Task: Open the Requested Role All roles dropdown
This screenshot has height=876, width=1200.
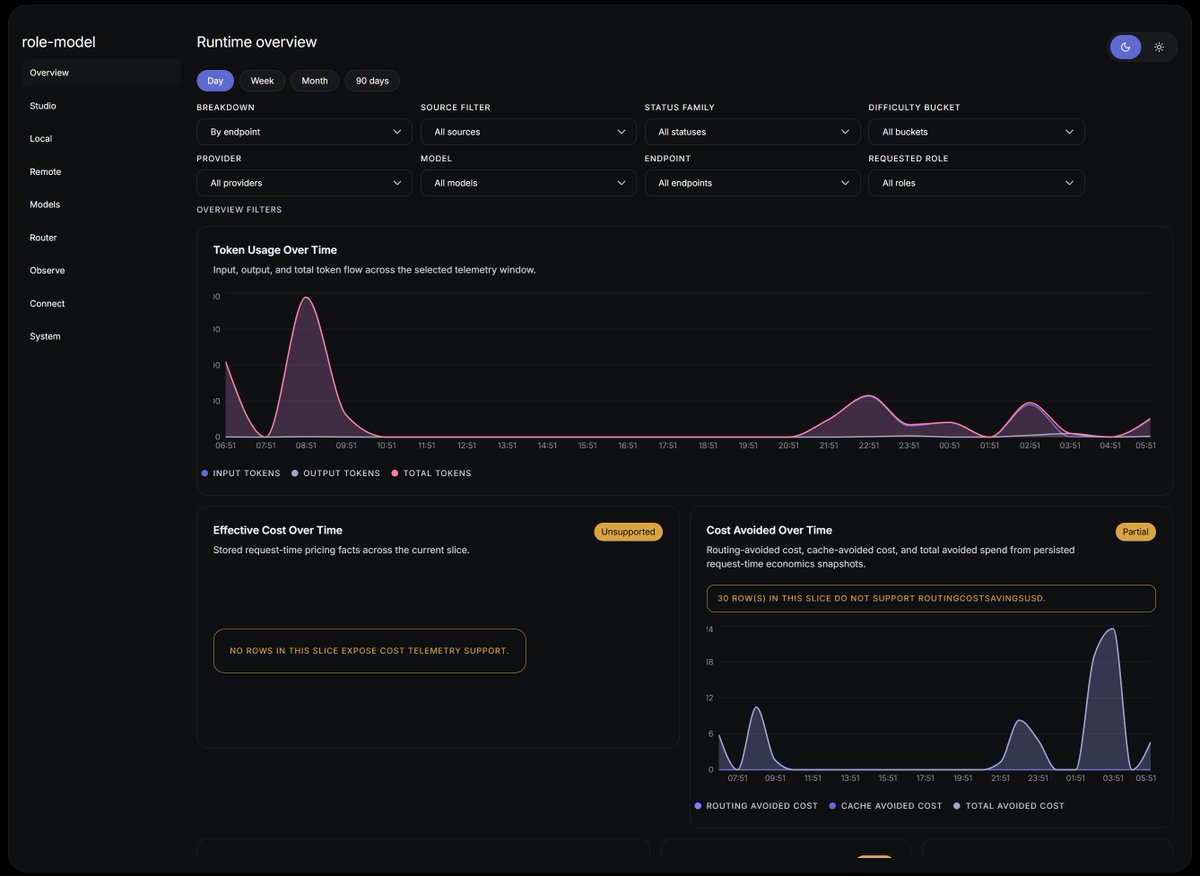Action: click(x=976, y=183)
